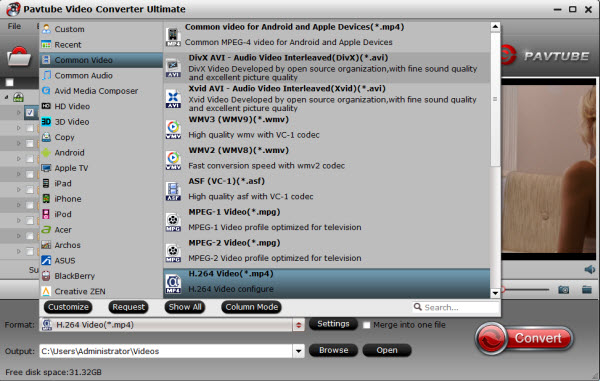Click the red Convert button

point(524,338)
